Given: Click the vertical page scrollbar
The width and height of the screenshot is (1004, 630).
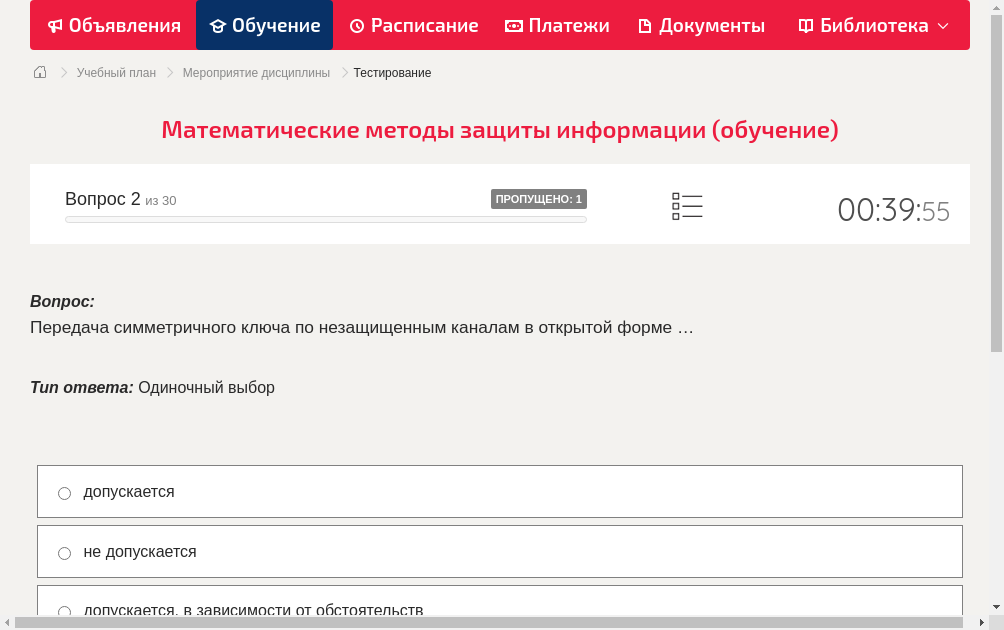Looking at the screenshot, I should [x=997, y=180].
